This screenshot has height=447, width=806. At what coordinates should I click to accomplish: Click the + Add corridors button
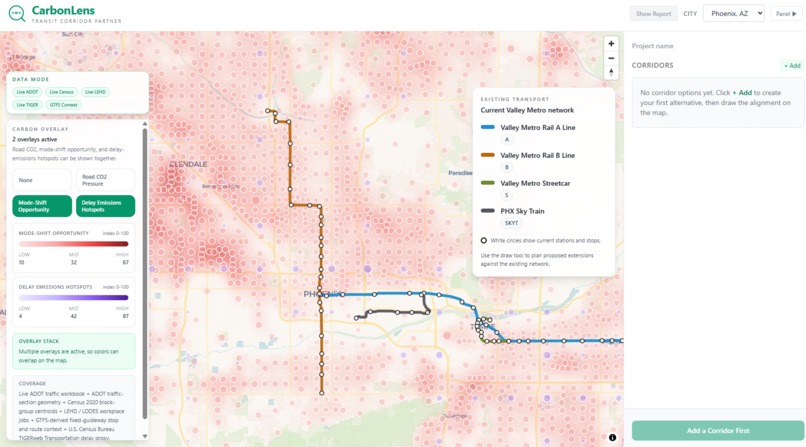792,65
